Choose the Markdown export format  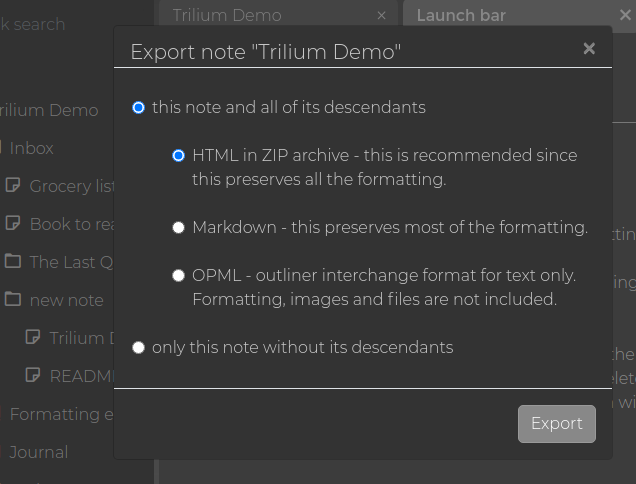[179, 228]
